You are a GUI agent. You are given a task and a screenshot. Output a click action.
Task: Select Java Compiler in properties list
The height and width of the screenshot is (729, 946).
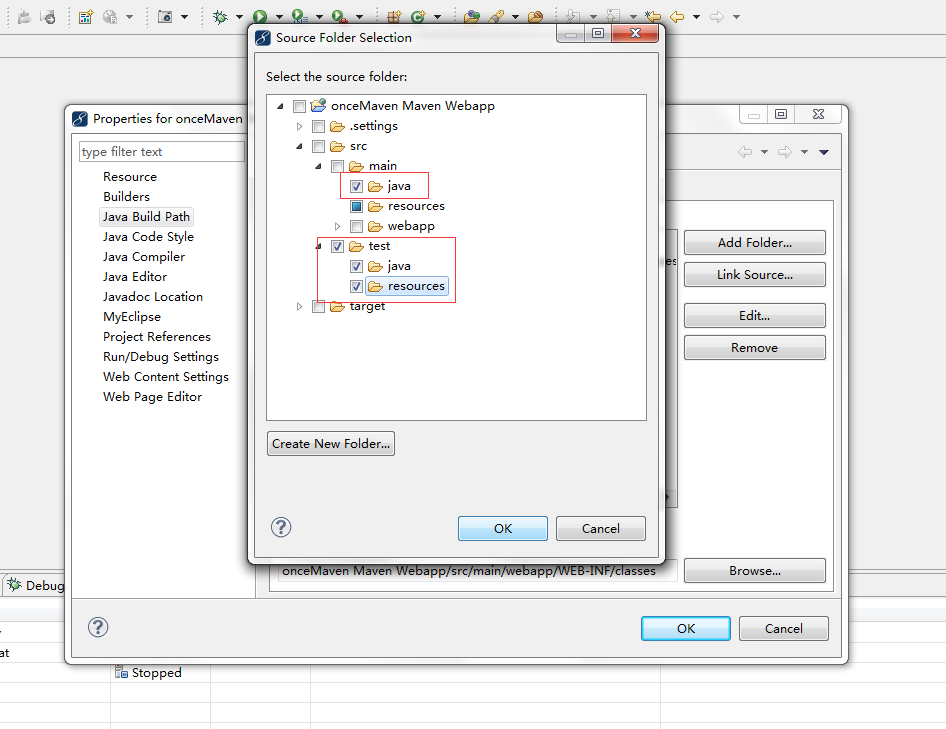pyautogui.click(x=143, y=257)
